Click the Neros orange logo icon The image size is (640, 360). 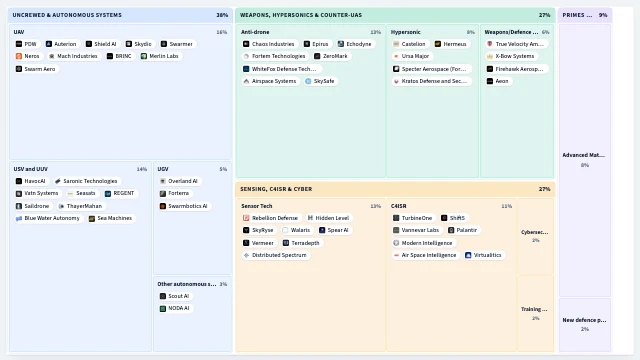pos(19,56)
